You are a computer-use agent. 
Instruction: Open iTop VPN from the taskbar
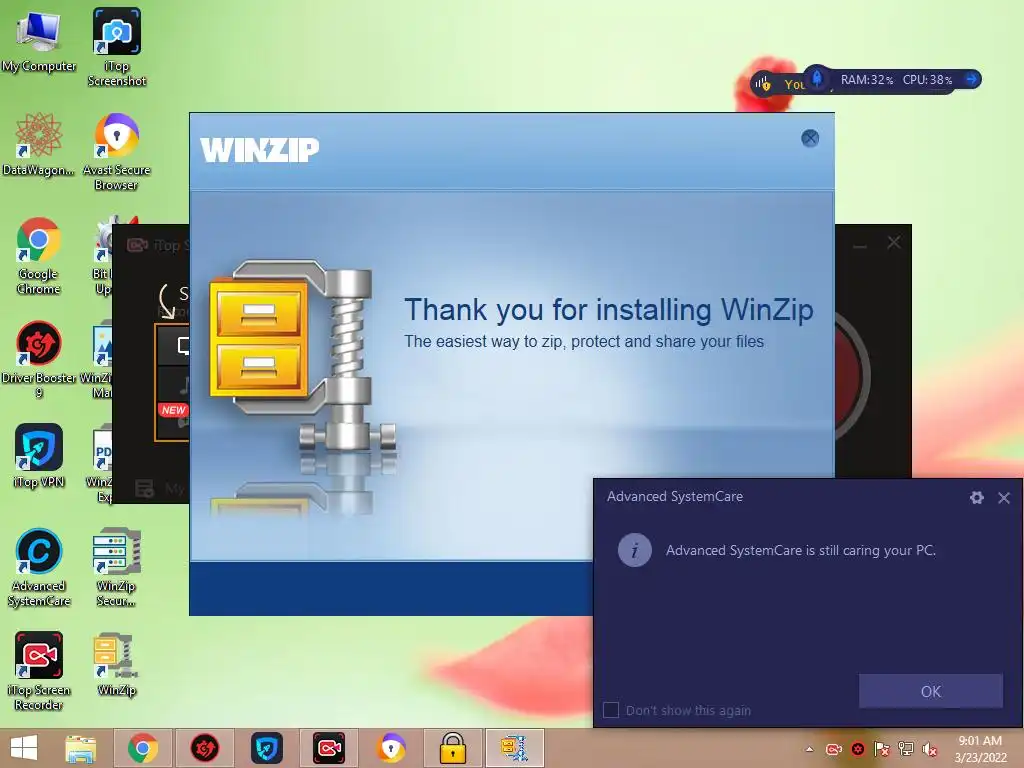point(266,748)
